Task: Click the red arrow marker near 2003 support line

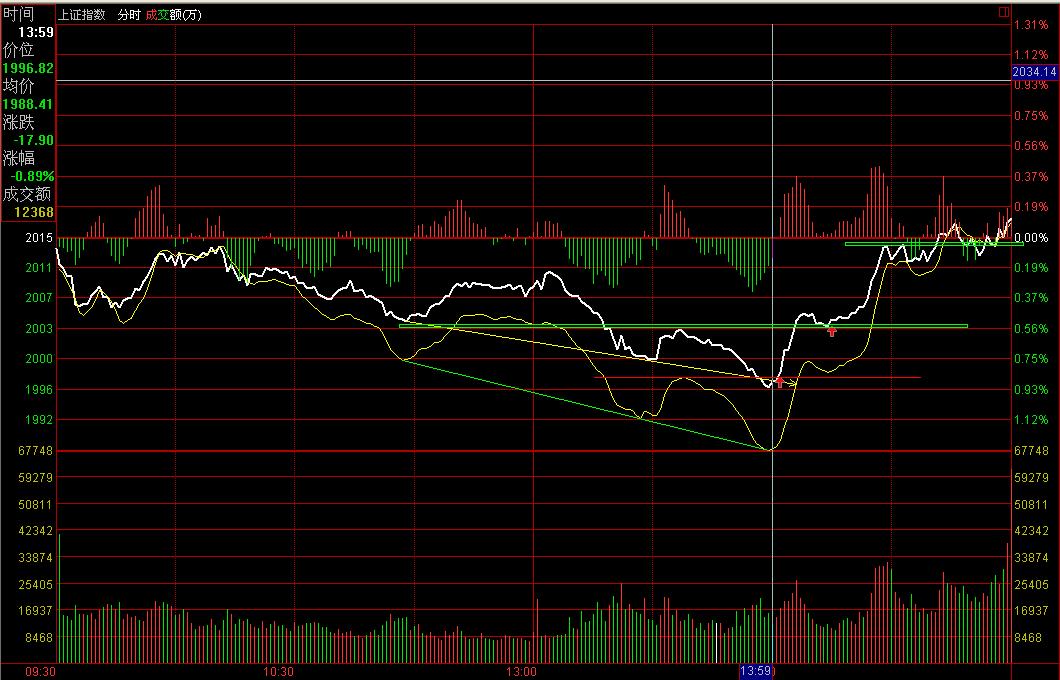Action: 831,331
